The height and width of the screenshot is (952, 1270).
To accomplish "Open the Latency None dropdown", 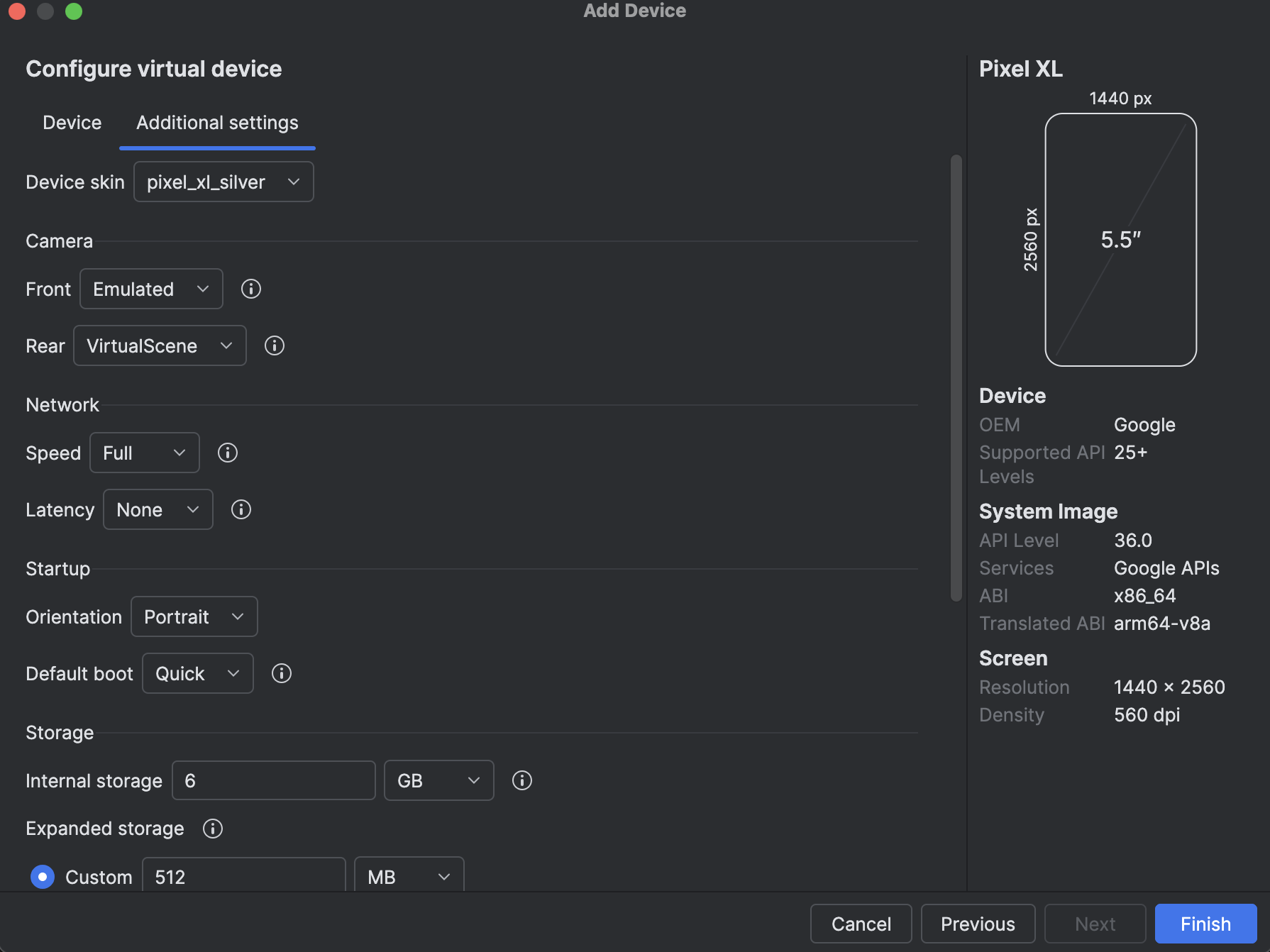I will [158, 509].
